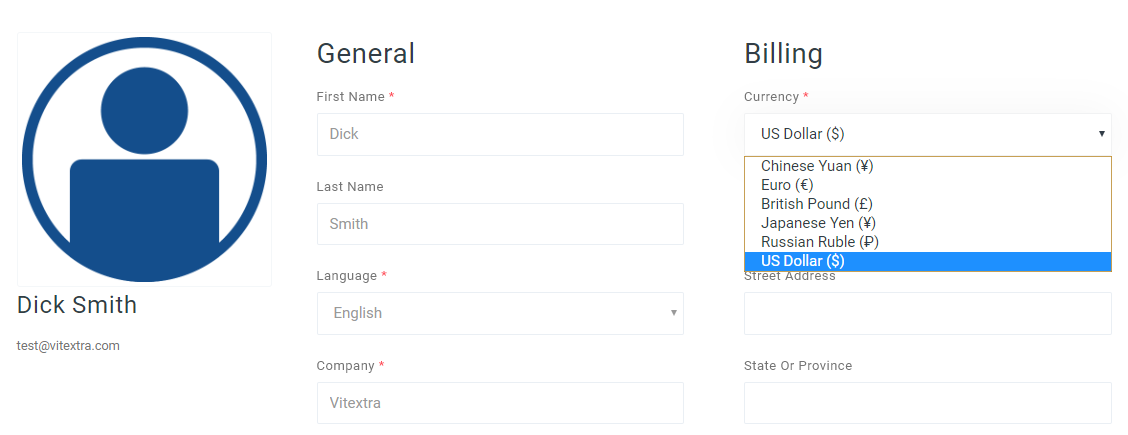Click the Billing section heading
This screenshot has width=1128, height=435.
click(783, 53)
